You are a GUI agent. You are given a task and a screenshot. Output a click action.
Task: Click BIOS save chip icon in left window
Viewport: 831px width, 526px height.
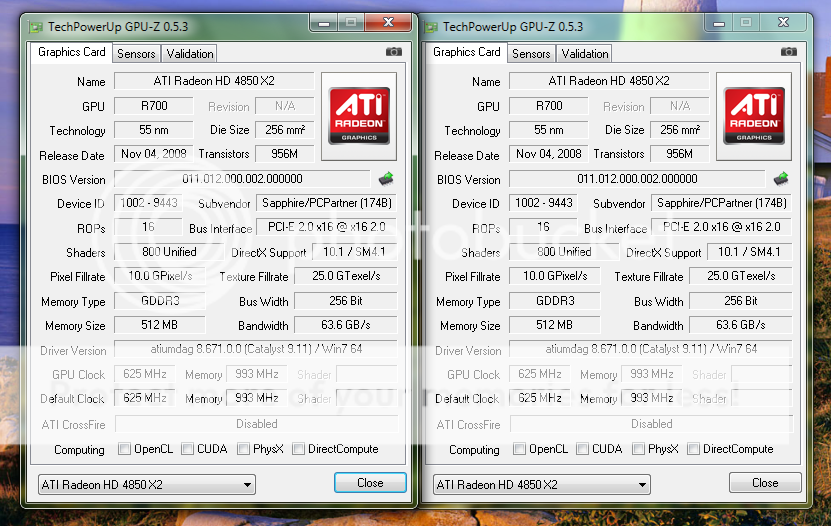[x=386, y=179]
